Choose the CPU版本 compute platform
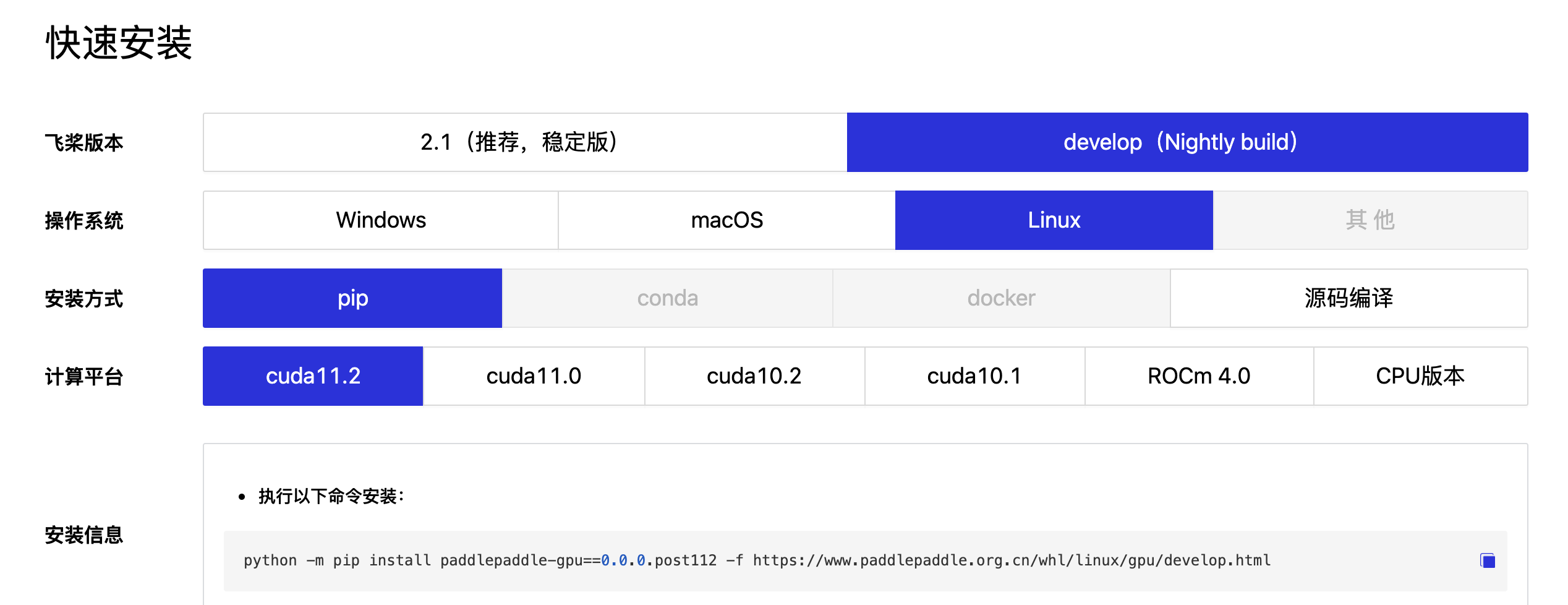 pyautogui.click(x=1419, y=375)
